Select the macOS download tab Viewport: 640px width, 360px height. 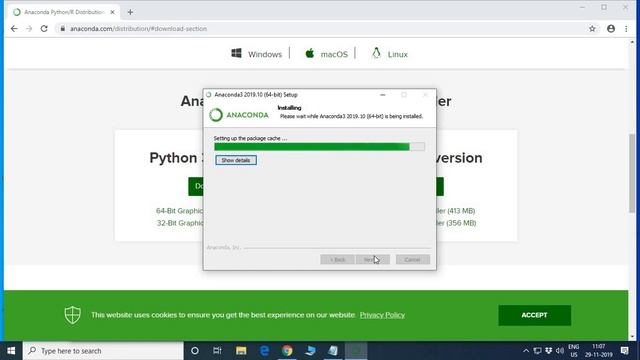point(327,54)
